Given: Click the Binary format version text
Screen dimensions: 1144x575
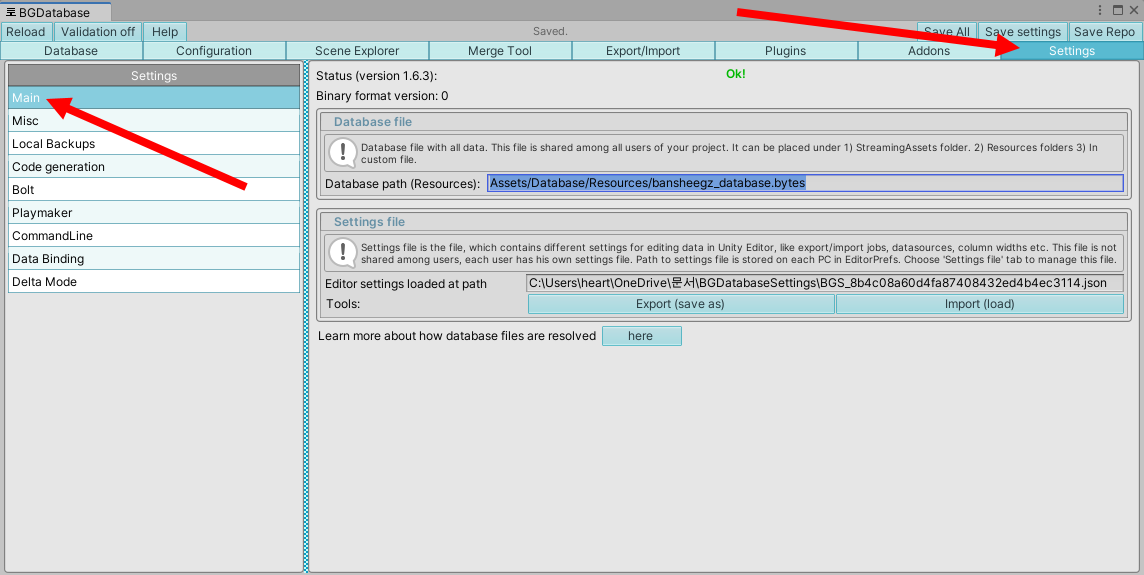Looking at the screenshot, I should (382, 96).
